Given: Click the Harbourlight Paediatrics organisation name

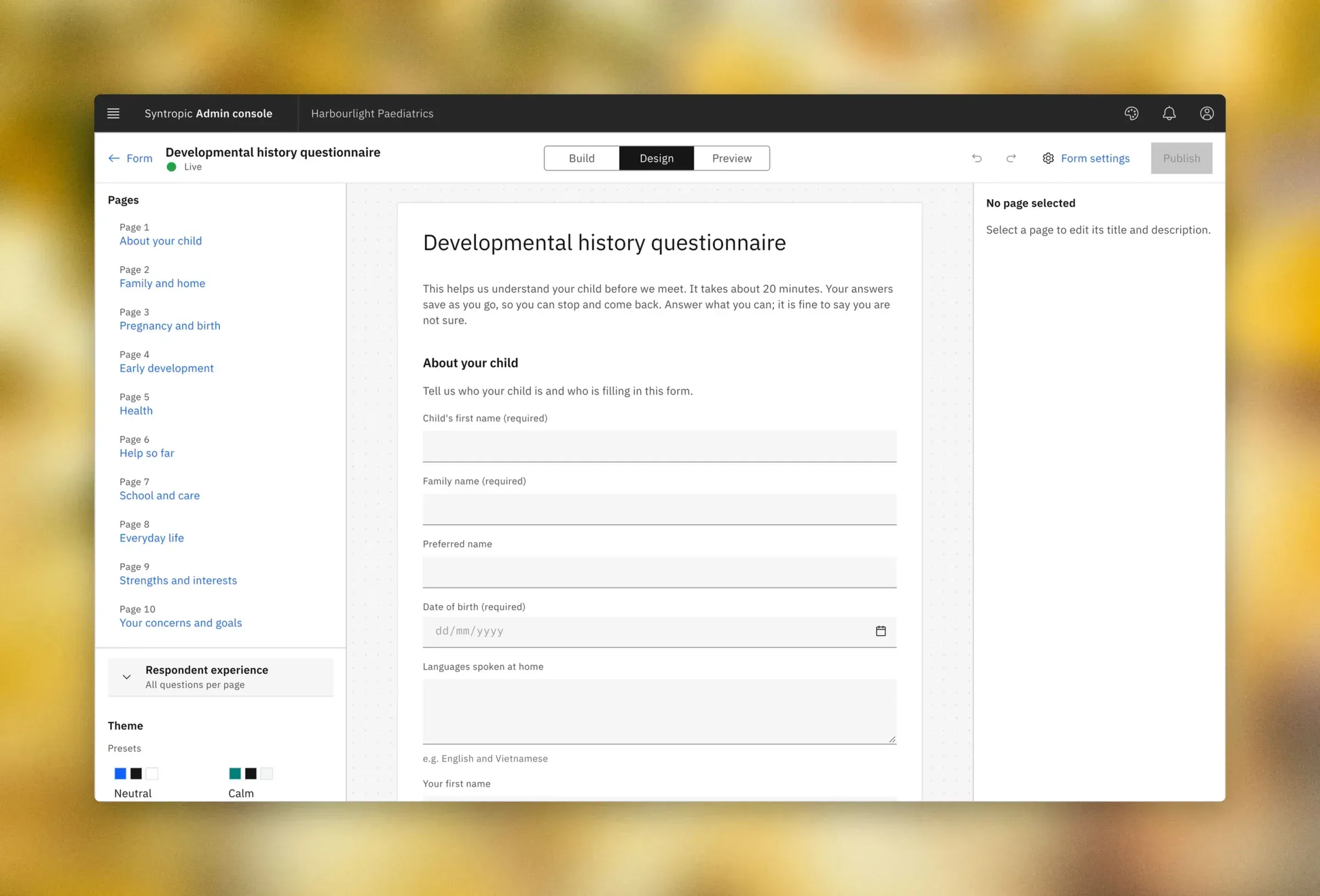Looking at the screenshot, I should [372, 113].
